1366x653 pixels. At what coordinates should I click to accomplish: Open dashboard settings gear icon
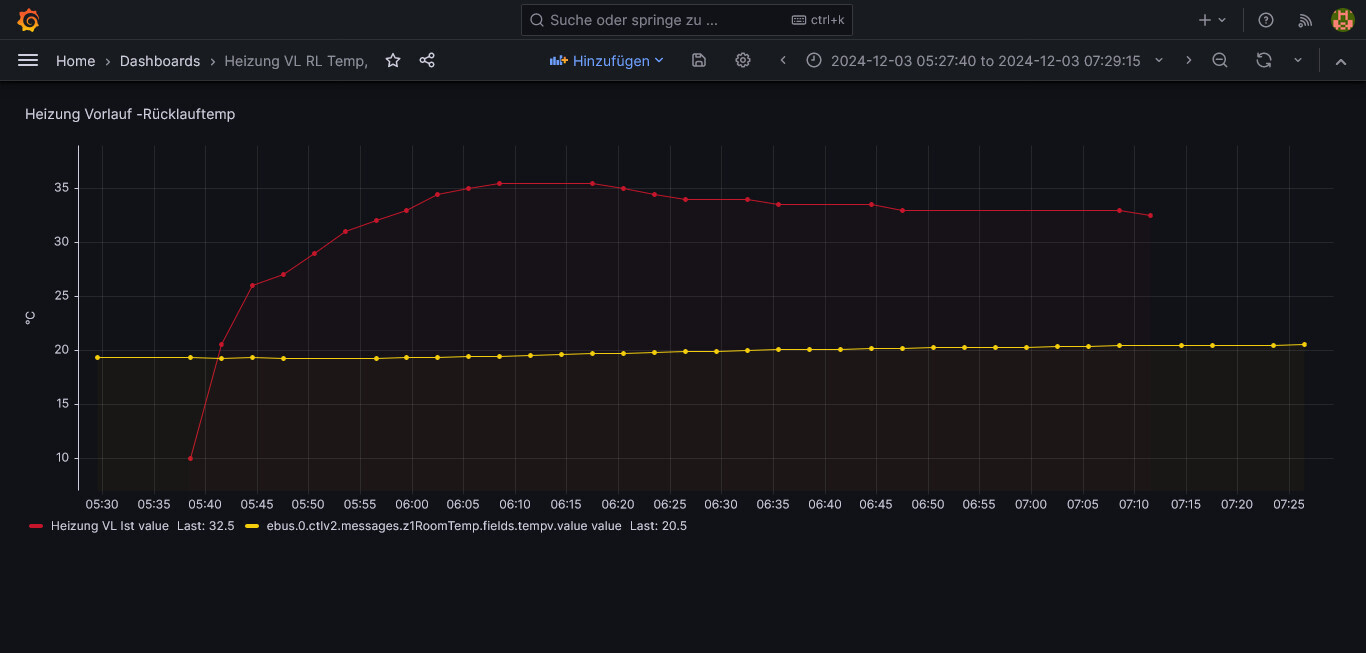[743, 61]
